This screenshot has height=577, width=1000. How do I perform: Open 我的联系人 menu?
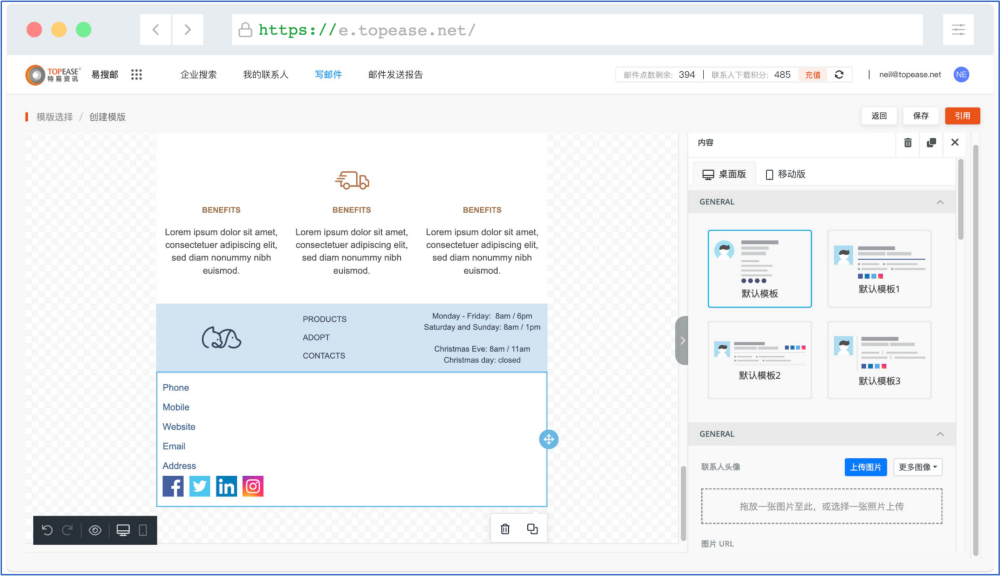[x=265, y=75]
